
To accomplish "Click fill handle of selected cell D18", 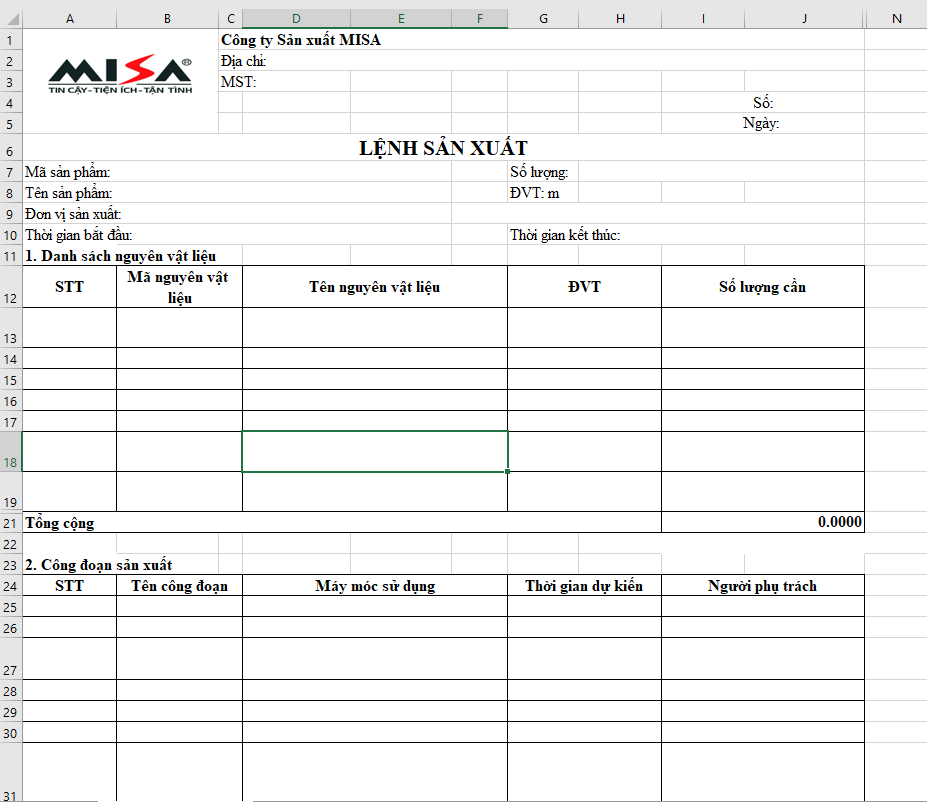I will tap(507, 471).
